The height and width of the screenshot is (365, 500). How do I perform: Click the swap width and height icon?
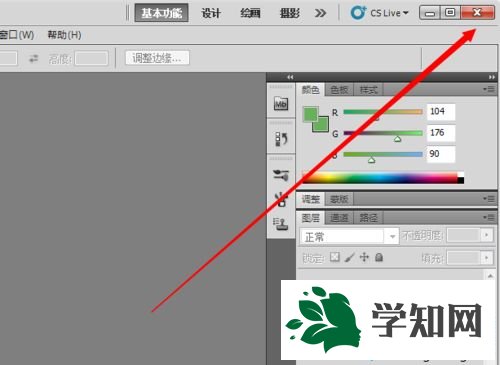point(33,59)
